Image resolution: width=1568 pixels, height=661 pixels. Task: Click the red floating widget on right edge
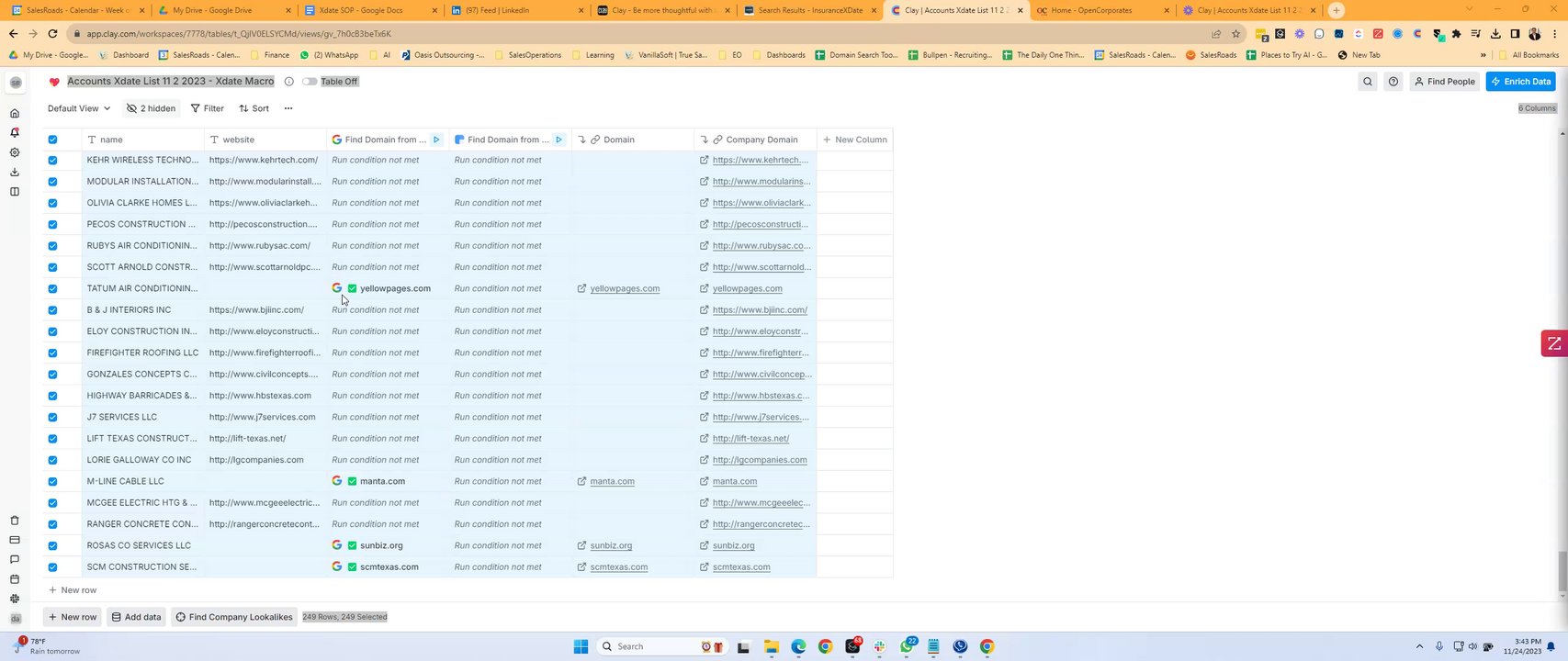tap(1554, 343)
